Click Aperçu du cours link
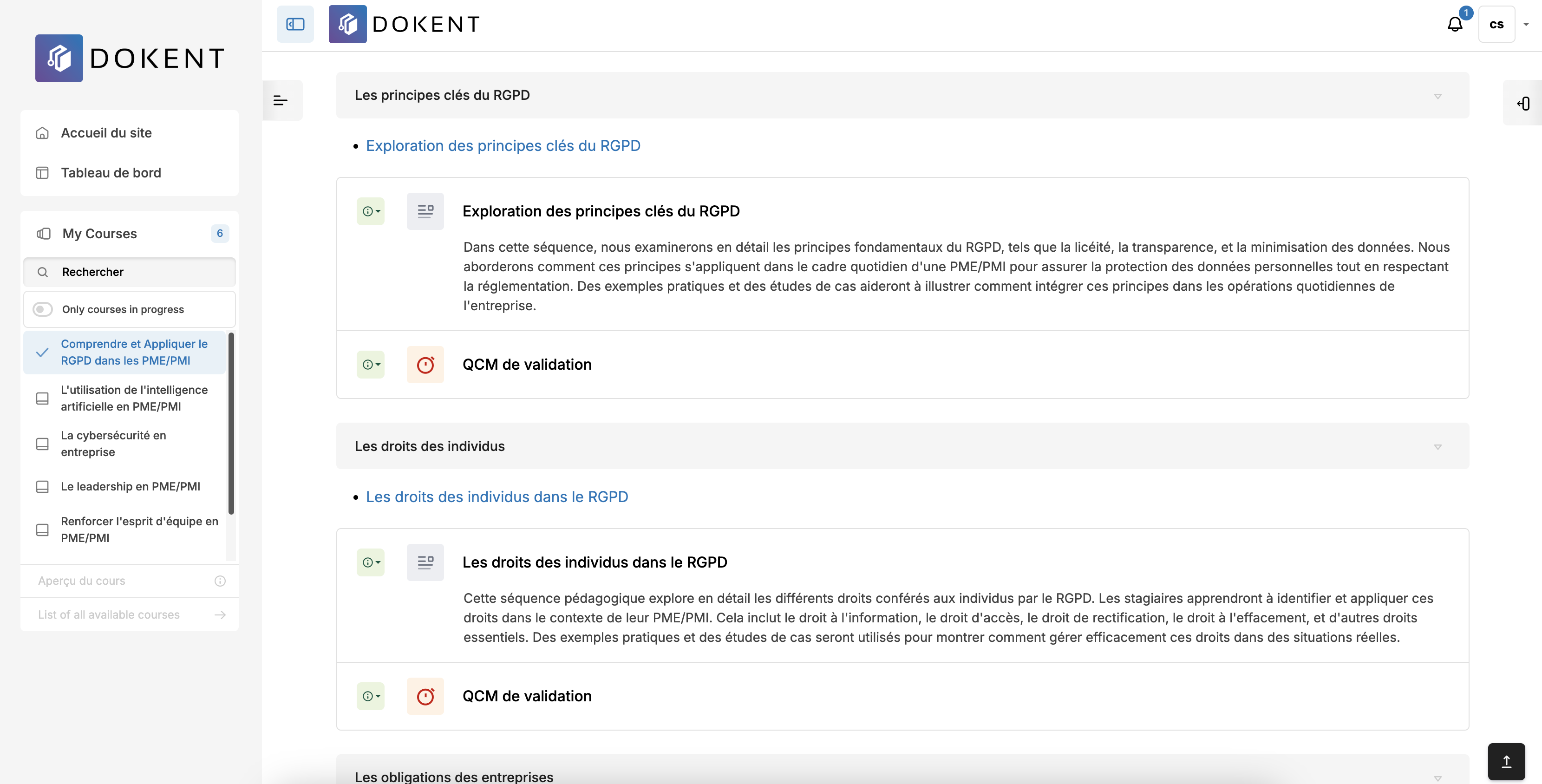This screenshot has height=784, width=1542. tap(82, 581)
